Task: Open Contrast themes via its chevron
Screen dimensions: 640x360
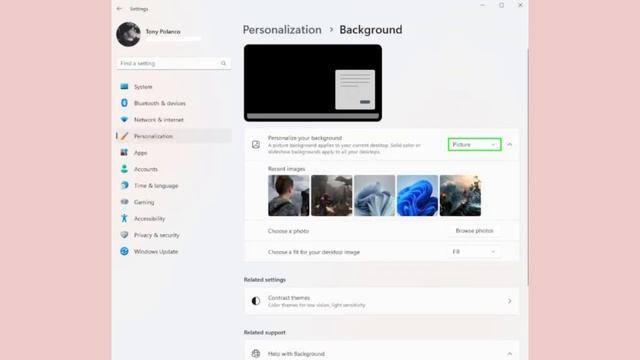Action: point(509,301)
